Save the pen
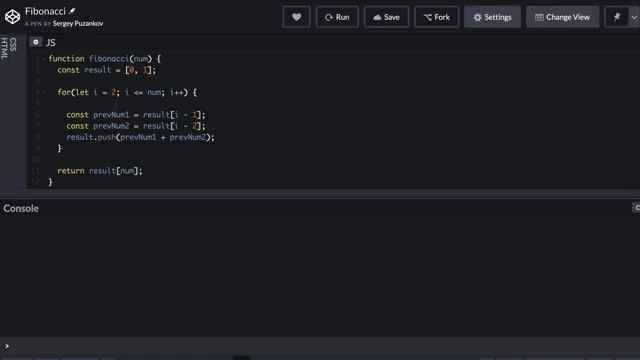Image resolution: width=640 pixels, height=360 pixels. click(386, 17)
